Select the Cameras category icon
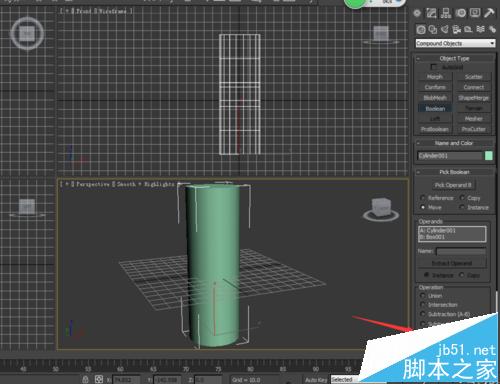The image size is (500, 384). pos(456,30)
